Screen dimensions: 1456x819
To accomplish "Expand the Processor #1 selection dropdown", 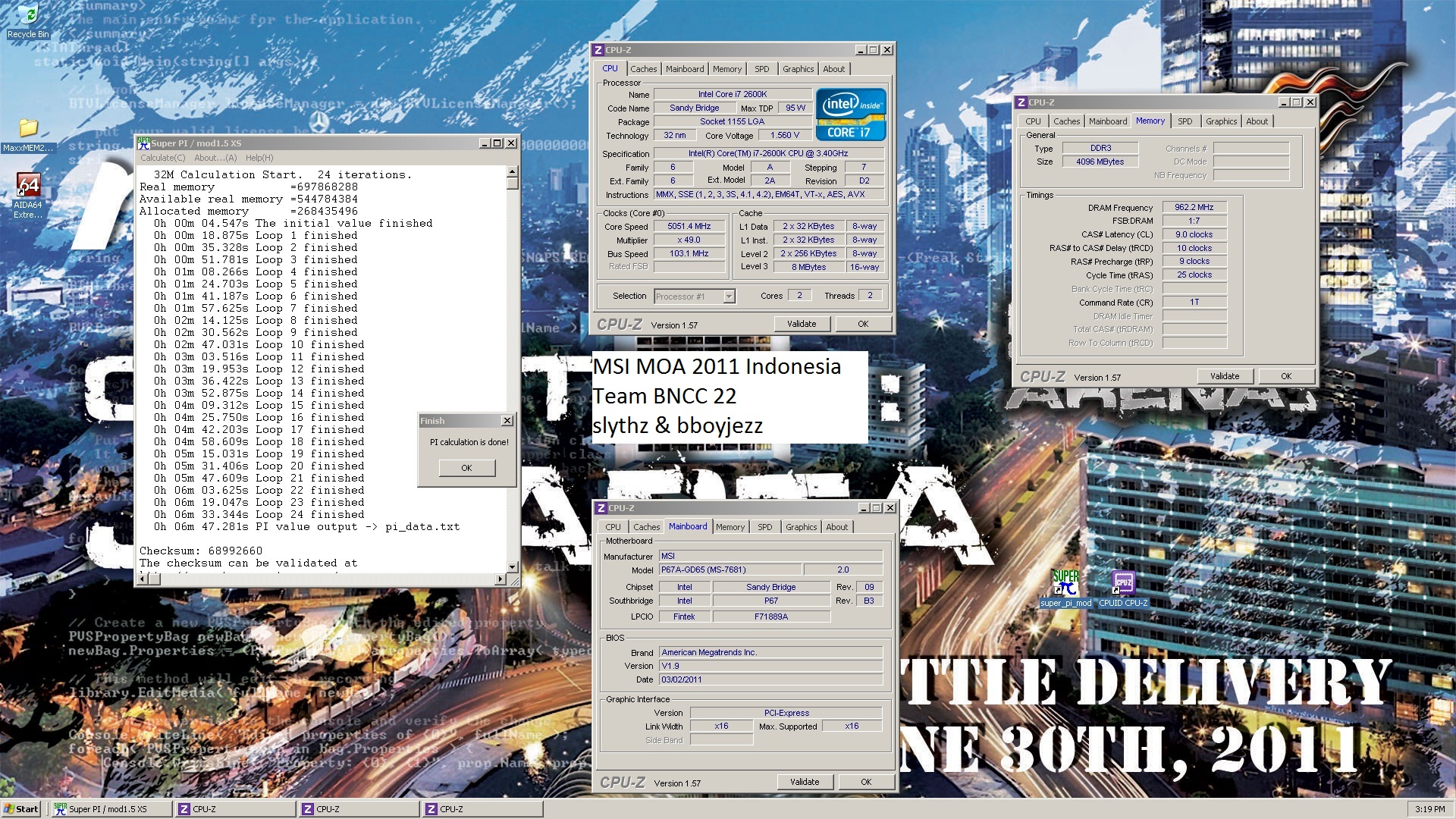I will click(x=729, y=297).
